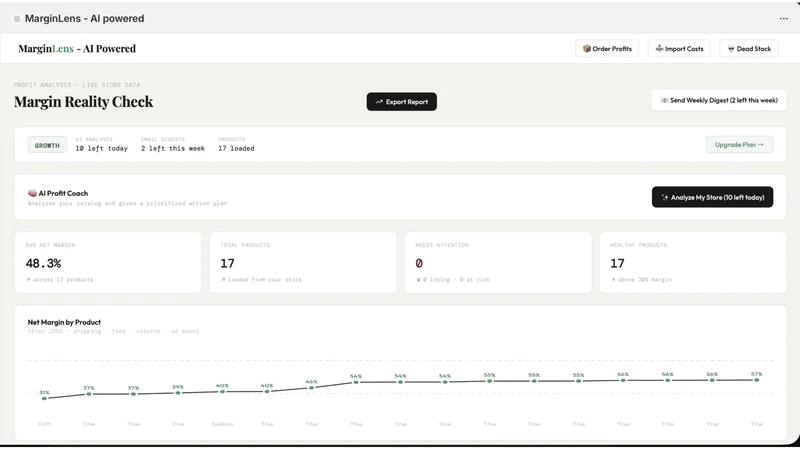Click the AI Profit Coach brain icon
Viewport: 800px width, 450px height.
click(x=32, y=193)
